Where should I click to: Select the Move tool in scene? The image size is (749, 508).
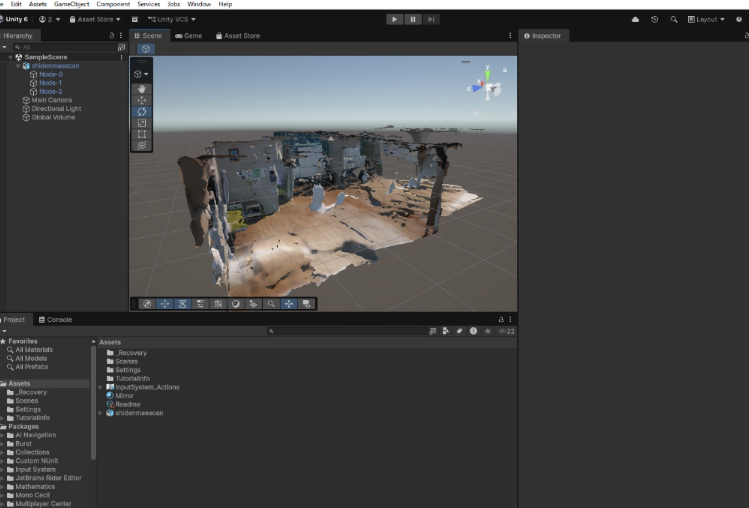click(x=142, y=100)
